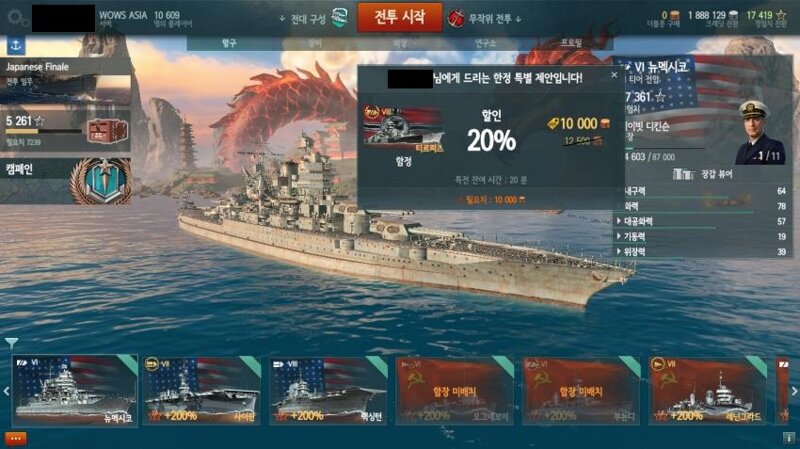This screenshot has width=800, height=449.
Task: Expand the 위장력 stat row
Action: pos(702,252)
